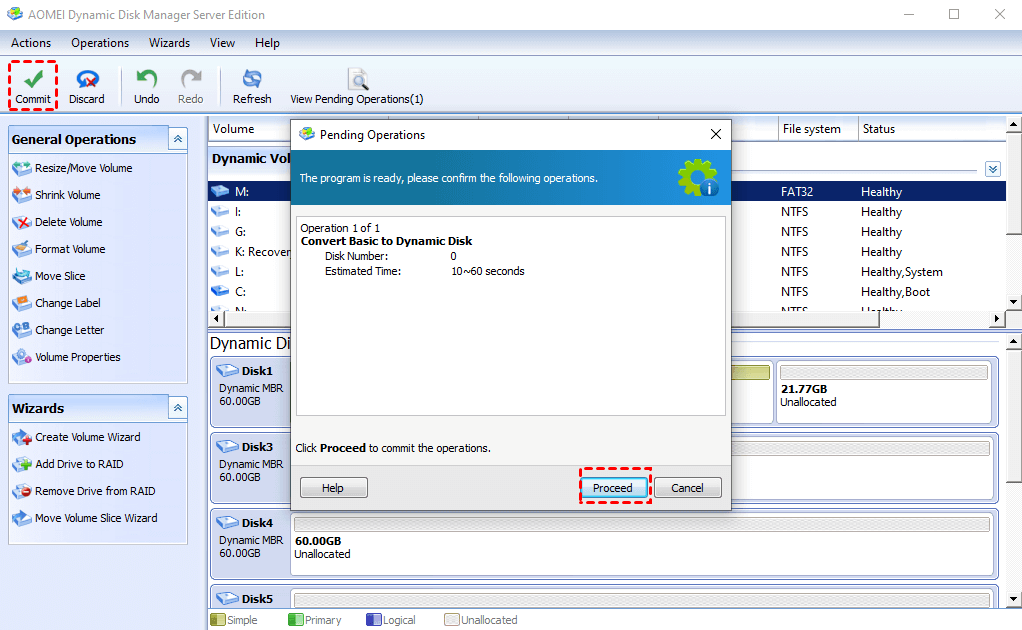
Task: Select Shrink Volume operation
Action: 68,195
